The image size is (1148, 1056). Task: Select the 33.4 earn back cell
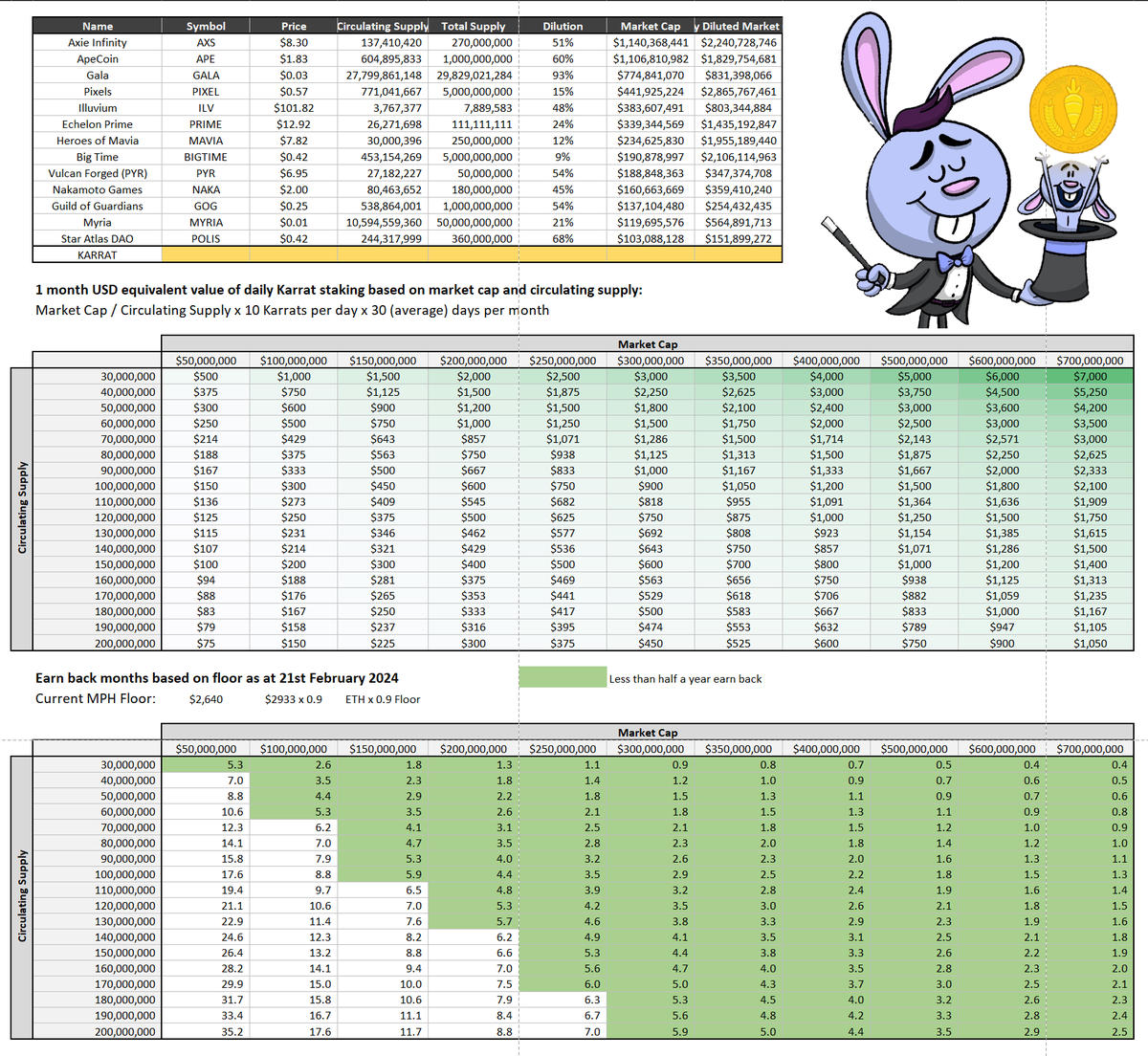(x=206, y=1015)
